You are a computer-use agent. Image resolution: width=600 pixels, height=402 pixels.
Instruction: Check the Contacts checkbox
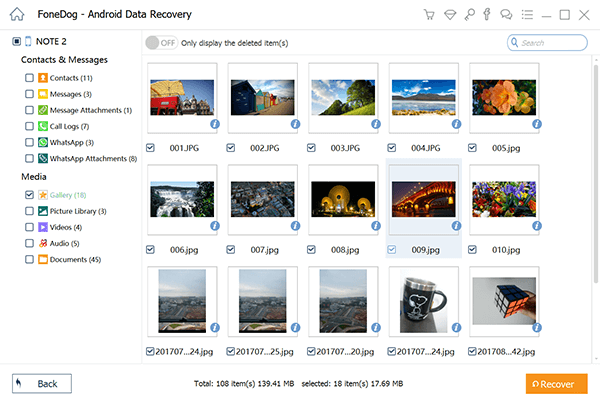(28, 77)
